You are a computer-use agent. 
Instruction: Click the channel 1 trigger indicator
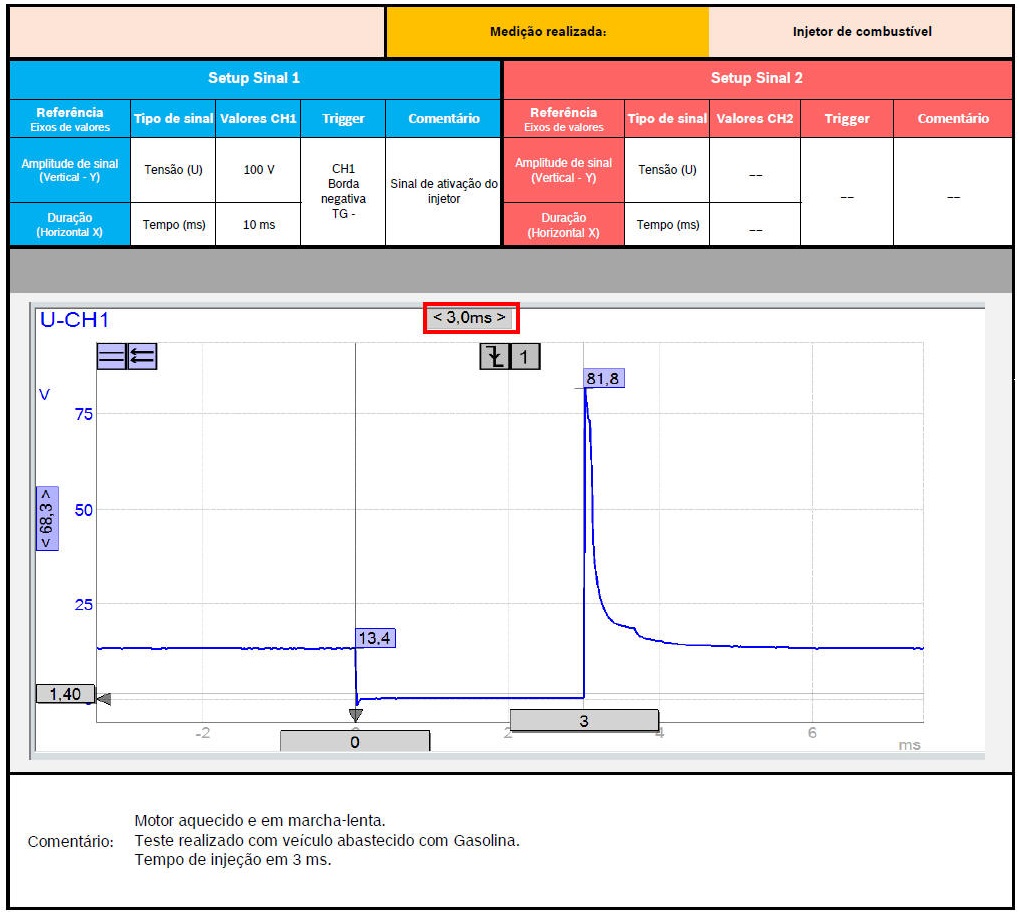point(525,356)
